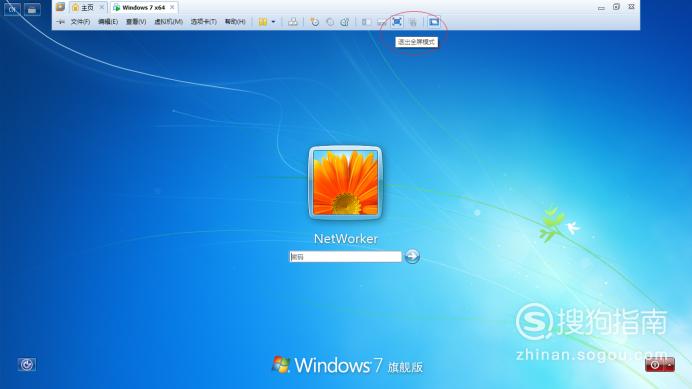Click the pin toolbar icon left of File menu
The width and height of the screenshot is (692, 389).
click(x=60, y=22)
